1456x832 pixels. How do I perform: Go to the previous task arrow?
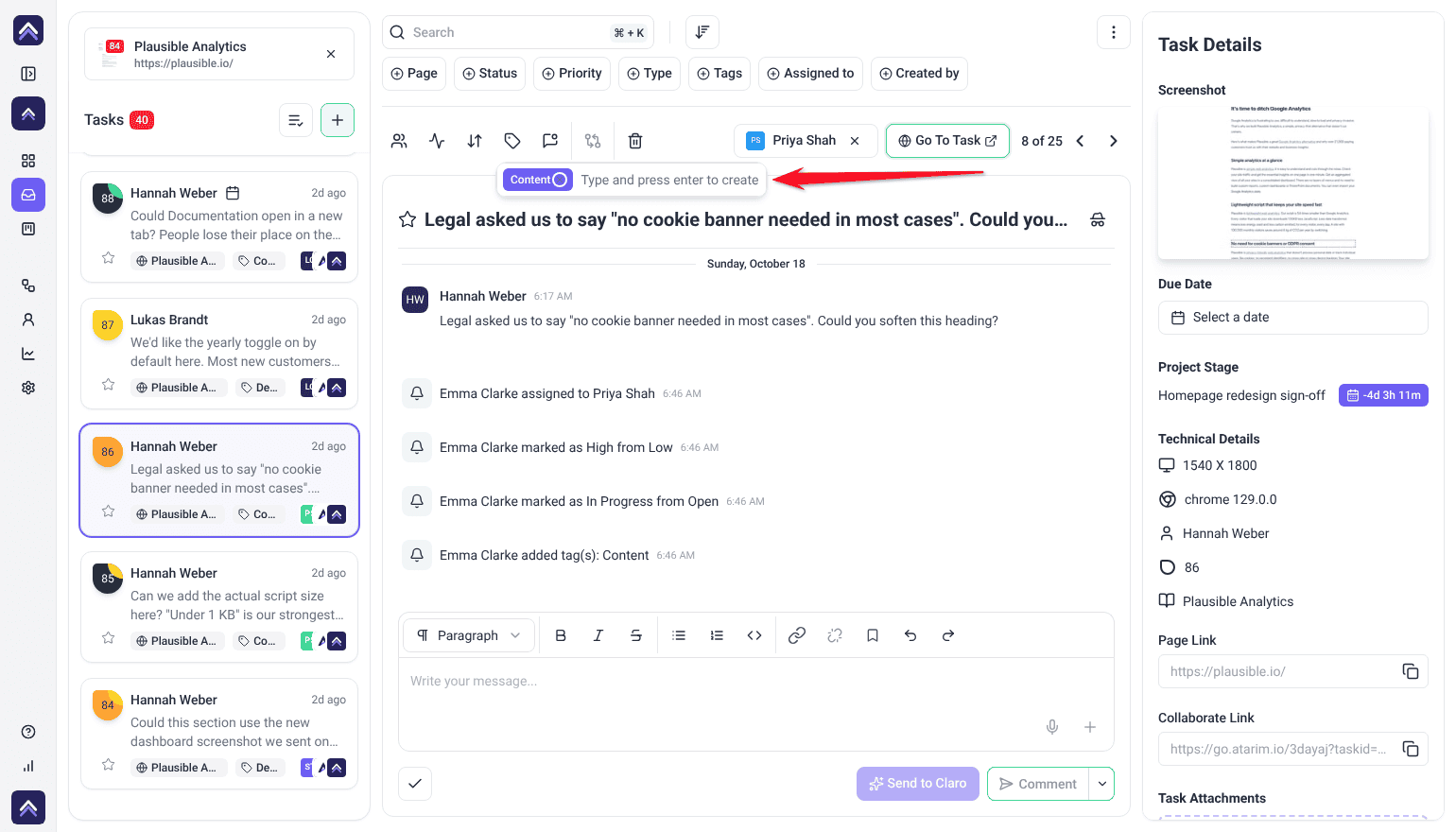pyautogui.click(x=1080, y=141)
